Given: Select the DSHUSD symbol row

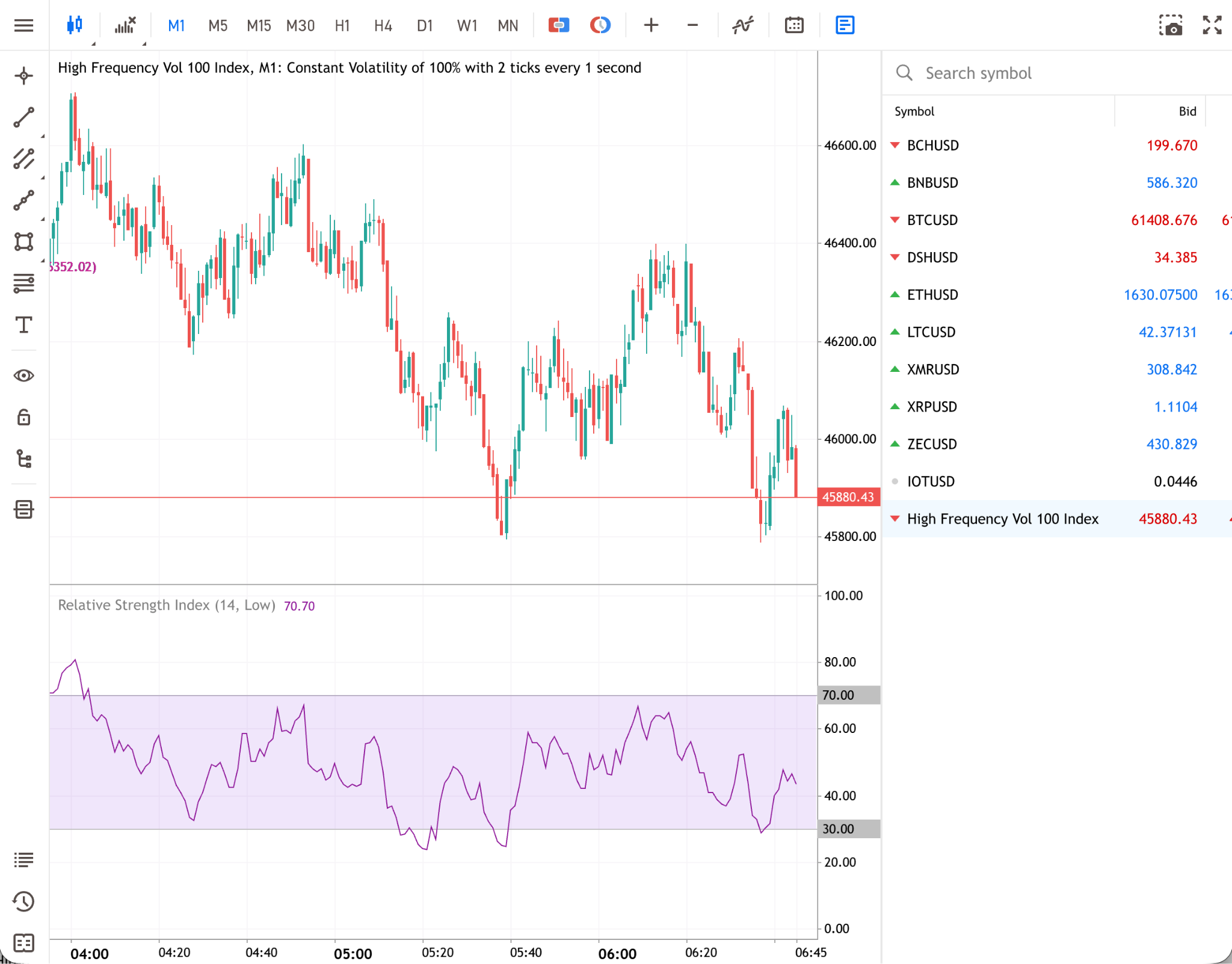Looking at the screenshot, I should (1057, 258).
